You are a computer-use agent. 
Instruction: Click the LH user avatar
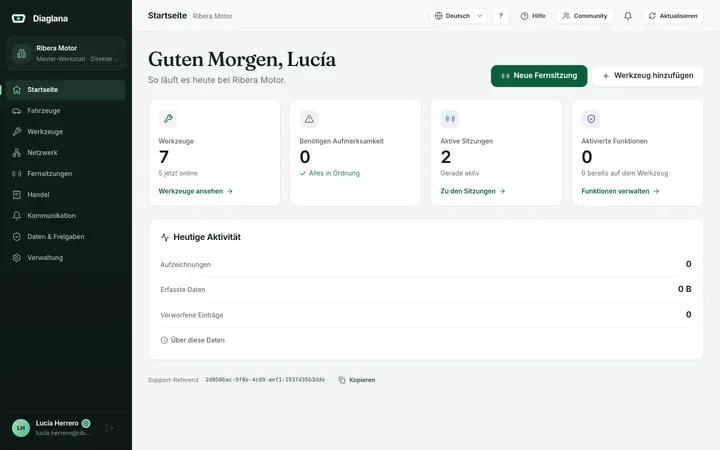21,428
